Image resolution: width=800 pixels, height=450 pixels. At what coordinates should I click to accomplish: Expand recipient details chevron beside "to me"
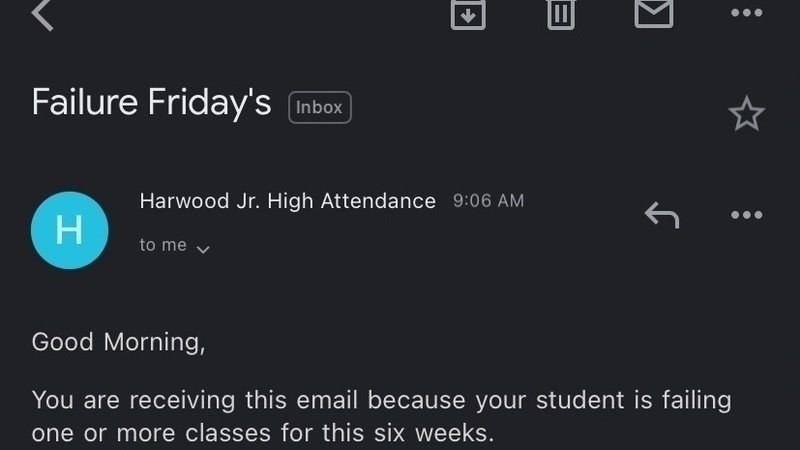coord(203,249)
